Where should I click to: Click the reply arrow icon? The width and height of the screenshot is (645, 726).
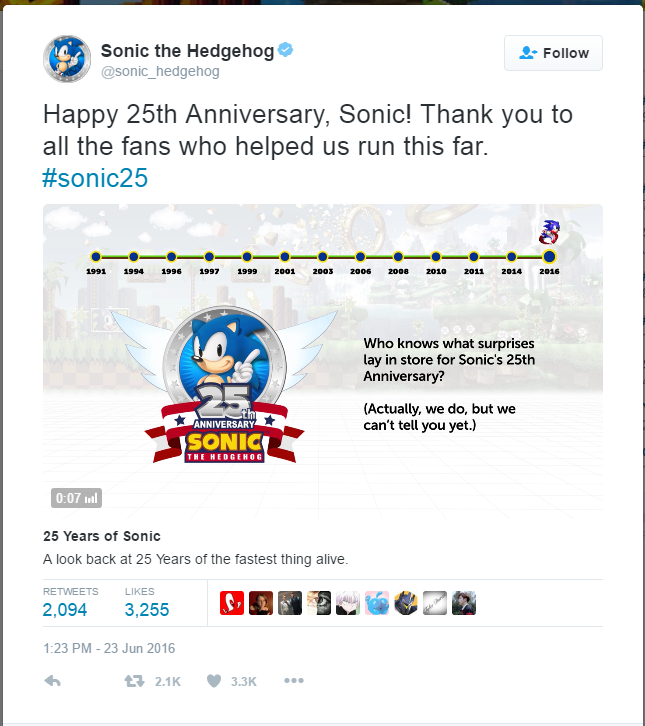[x=54, y=681]
